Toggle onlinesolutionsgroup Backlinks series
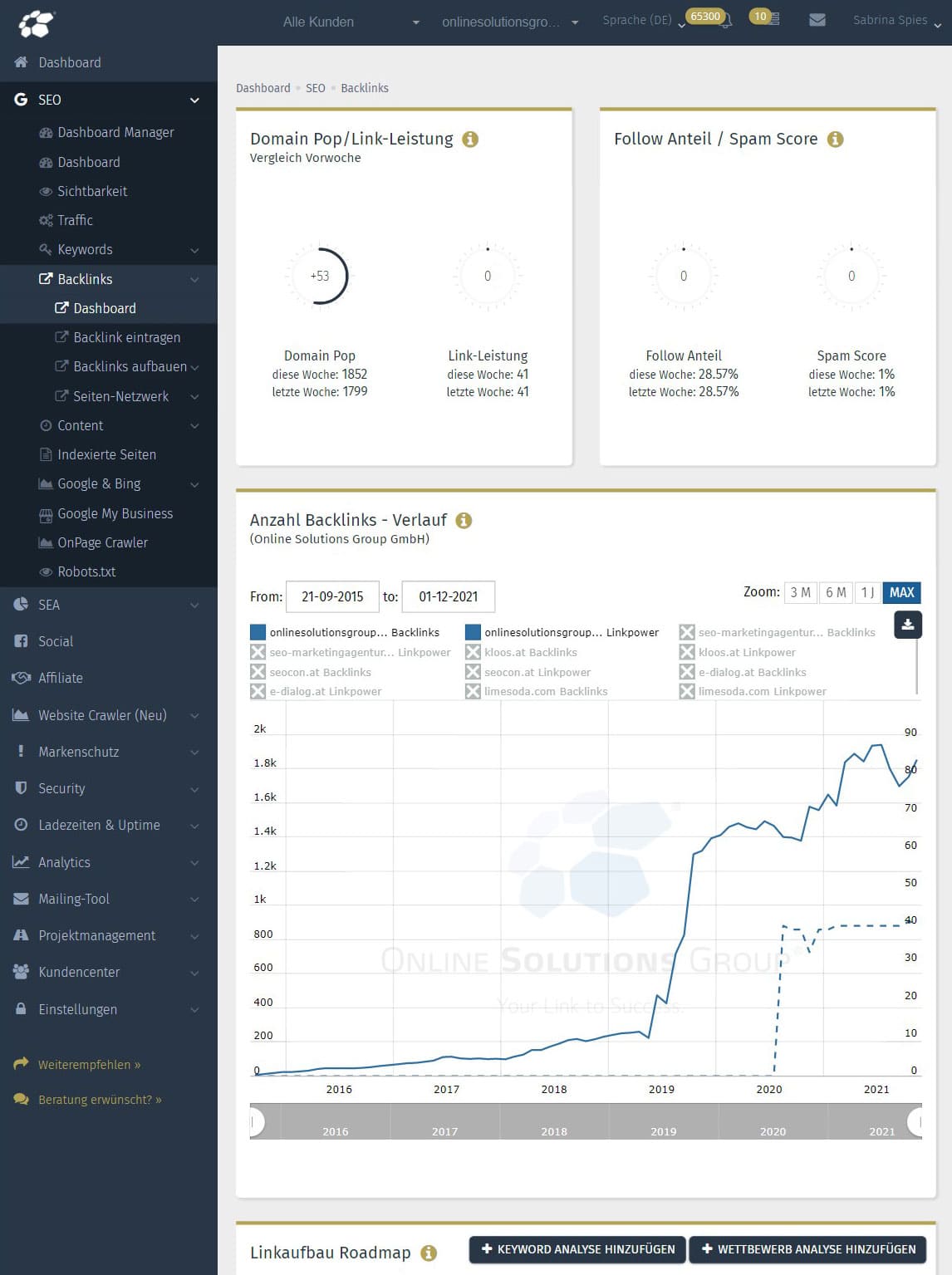 click(345, 632)
